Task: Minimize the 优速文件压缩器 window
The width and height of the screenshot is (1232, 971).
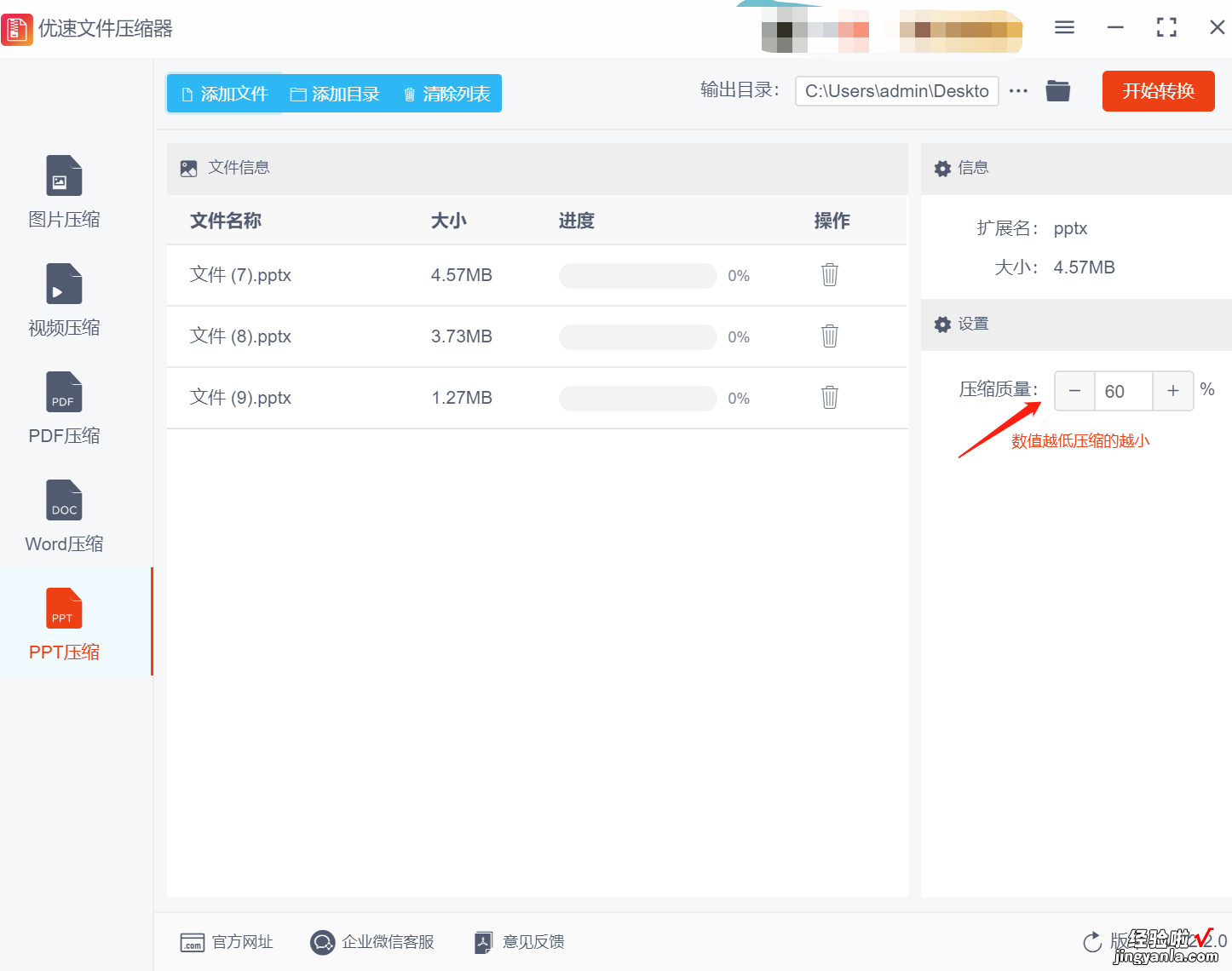Action: click(x=1115, y=28)
